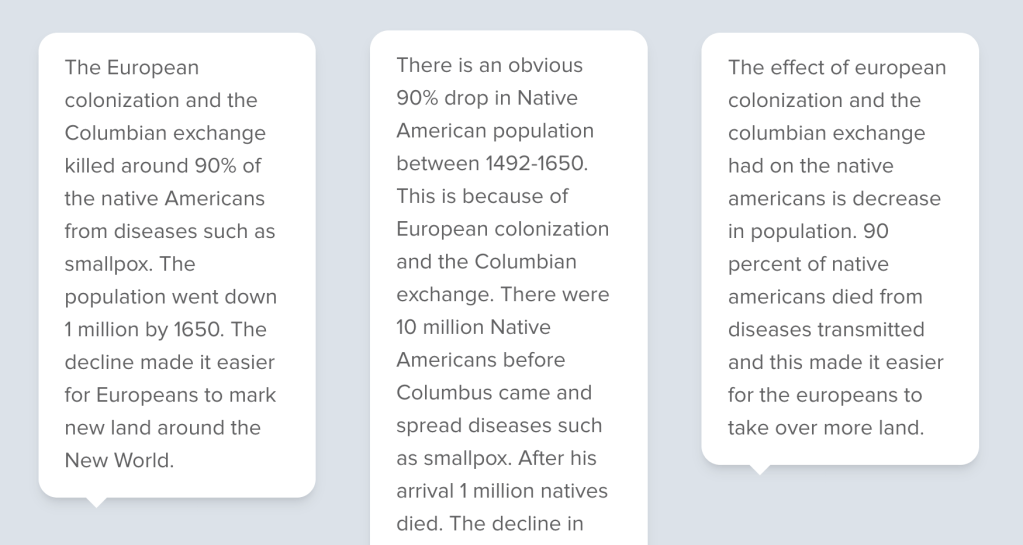Click the "New World." text line
This screenshot has width=1023, height=545.
pos(119,461)
